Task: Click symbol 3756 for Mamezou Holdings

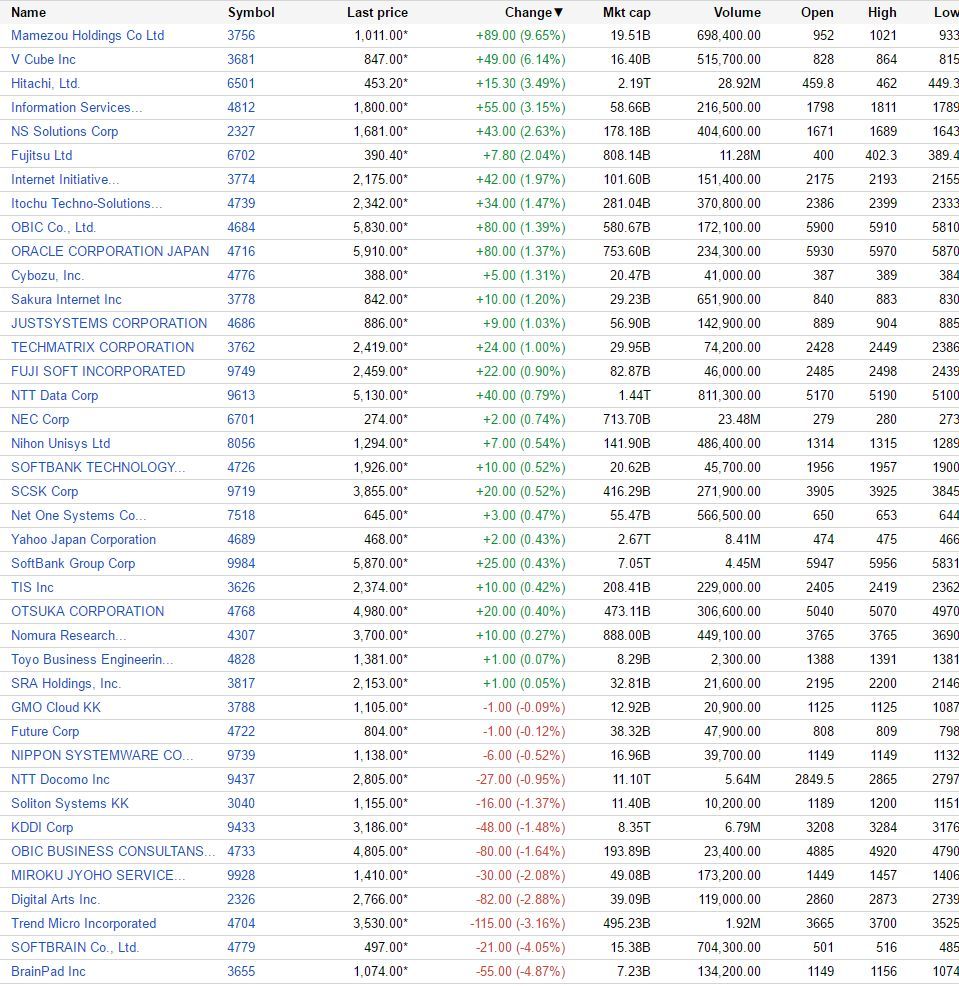Action: (241, 35)
